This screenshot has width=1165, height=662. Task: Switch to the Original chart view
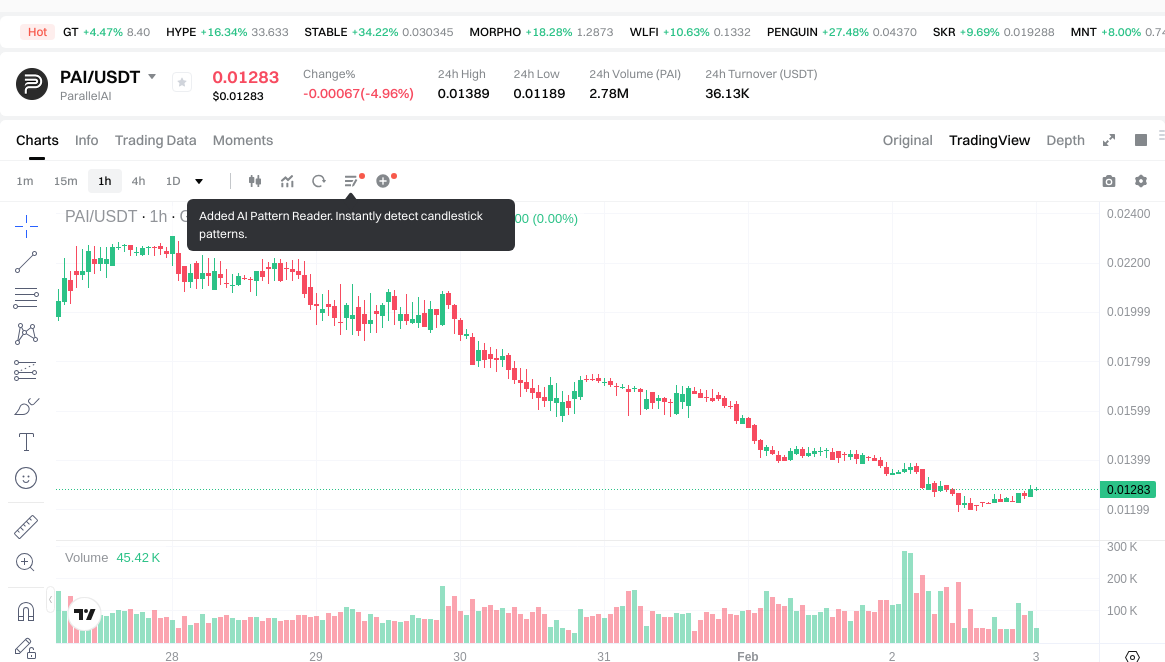pyautogui.click(x=907, y=140)
